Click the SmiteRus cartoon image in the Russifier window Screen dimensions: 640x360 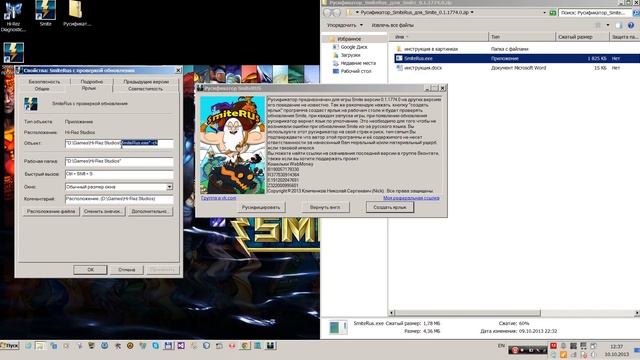click(232, 145)
